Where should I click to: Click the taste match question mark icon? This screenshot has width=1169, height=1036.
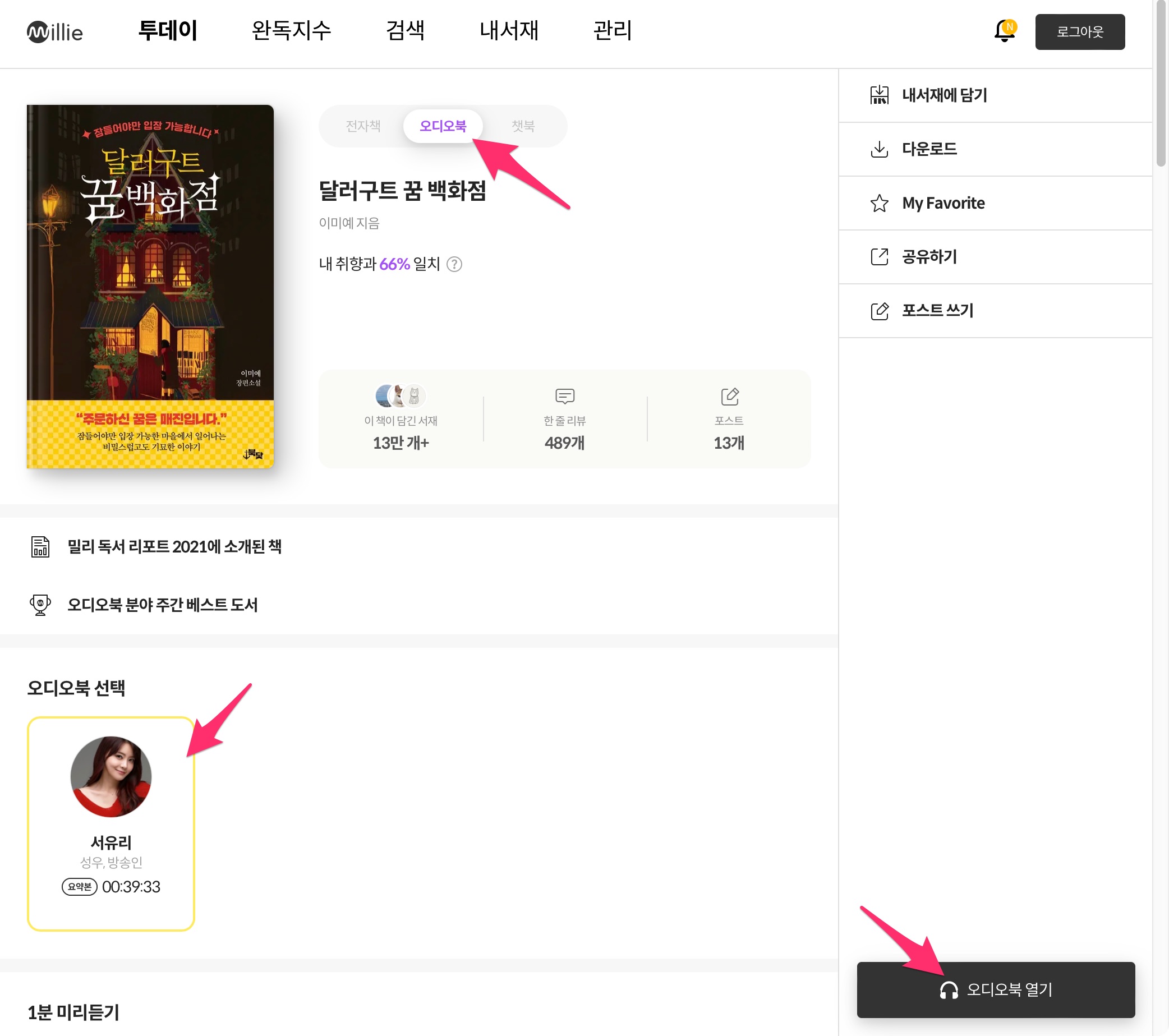pos(454,264)
